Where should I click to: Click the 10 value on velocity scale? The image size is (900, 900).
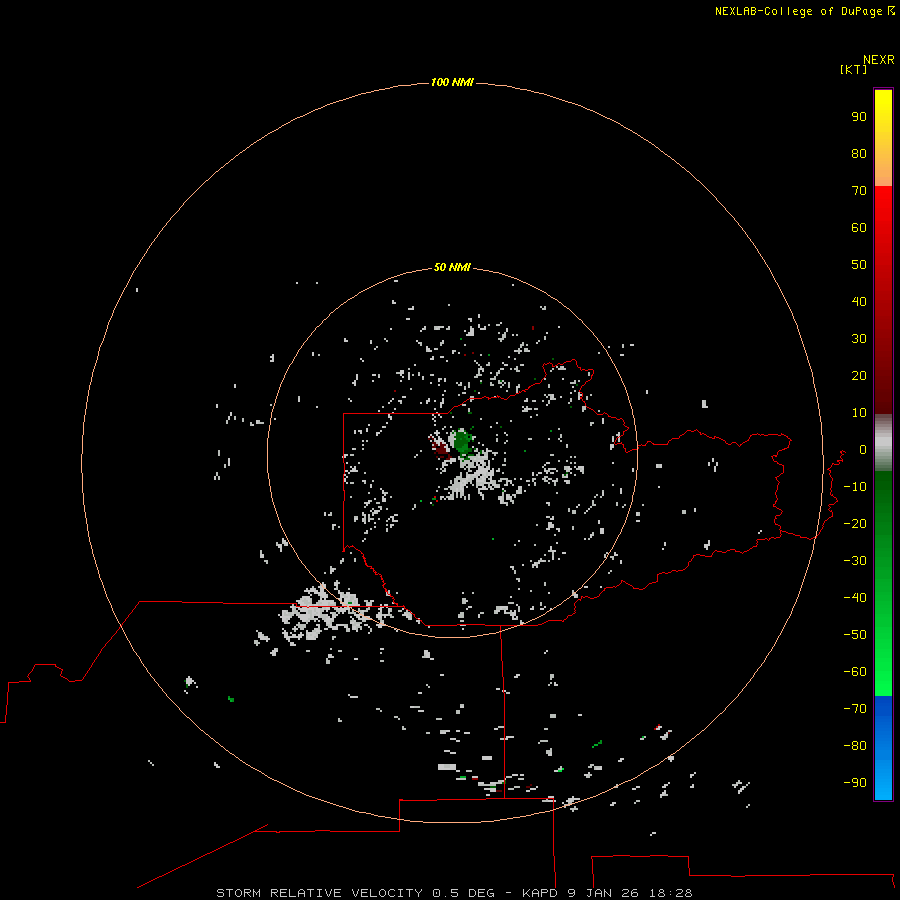859,413
